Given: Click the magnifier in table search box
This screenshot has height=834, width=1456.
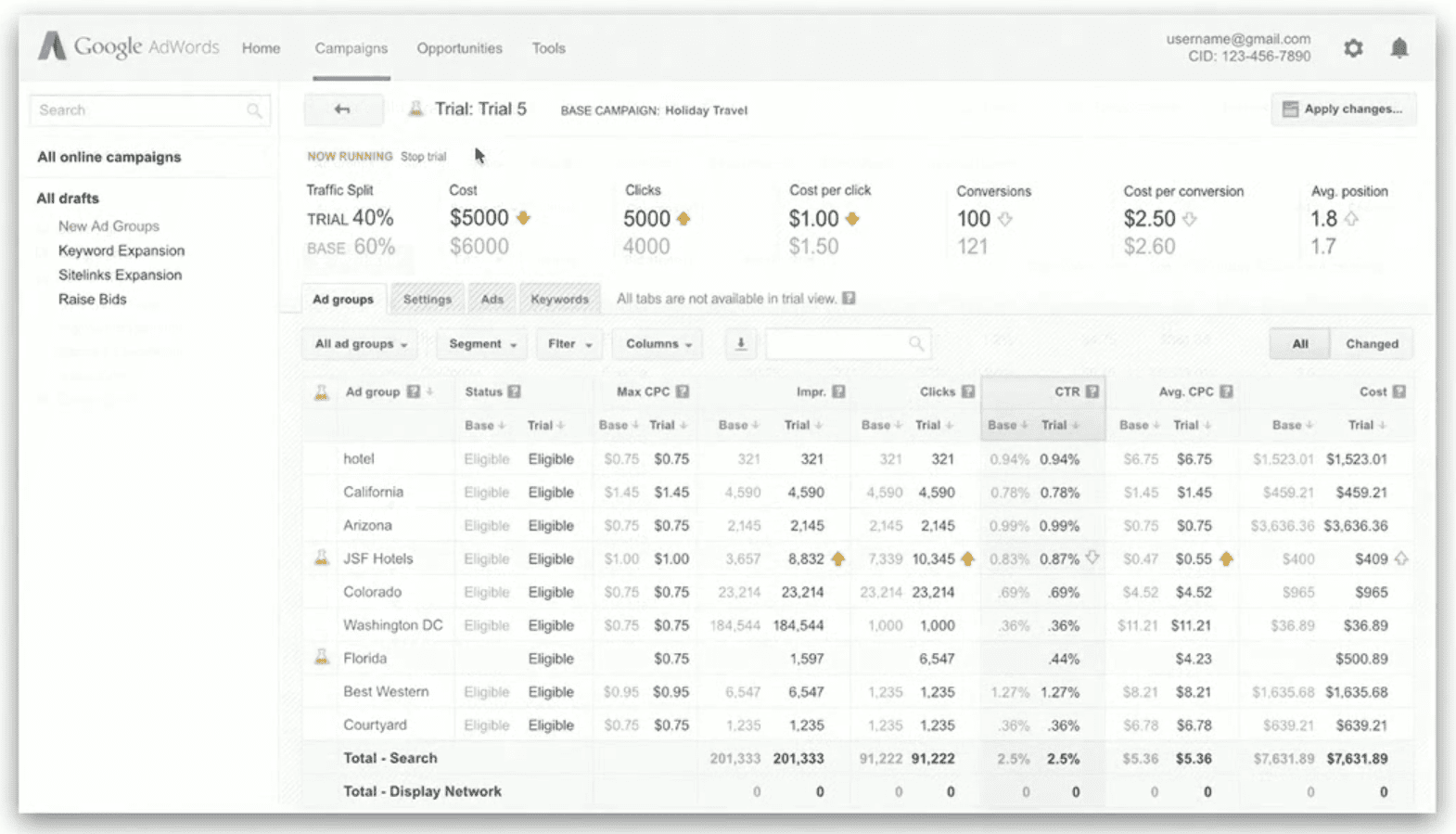Looking at the screenshot, I should 916,344.
